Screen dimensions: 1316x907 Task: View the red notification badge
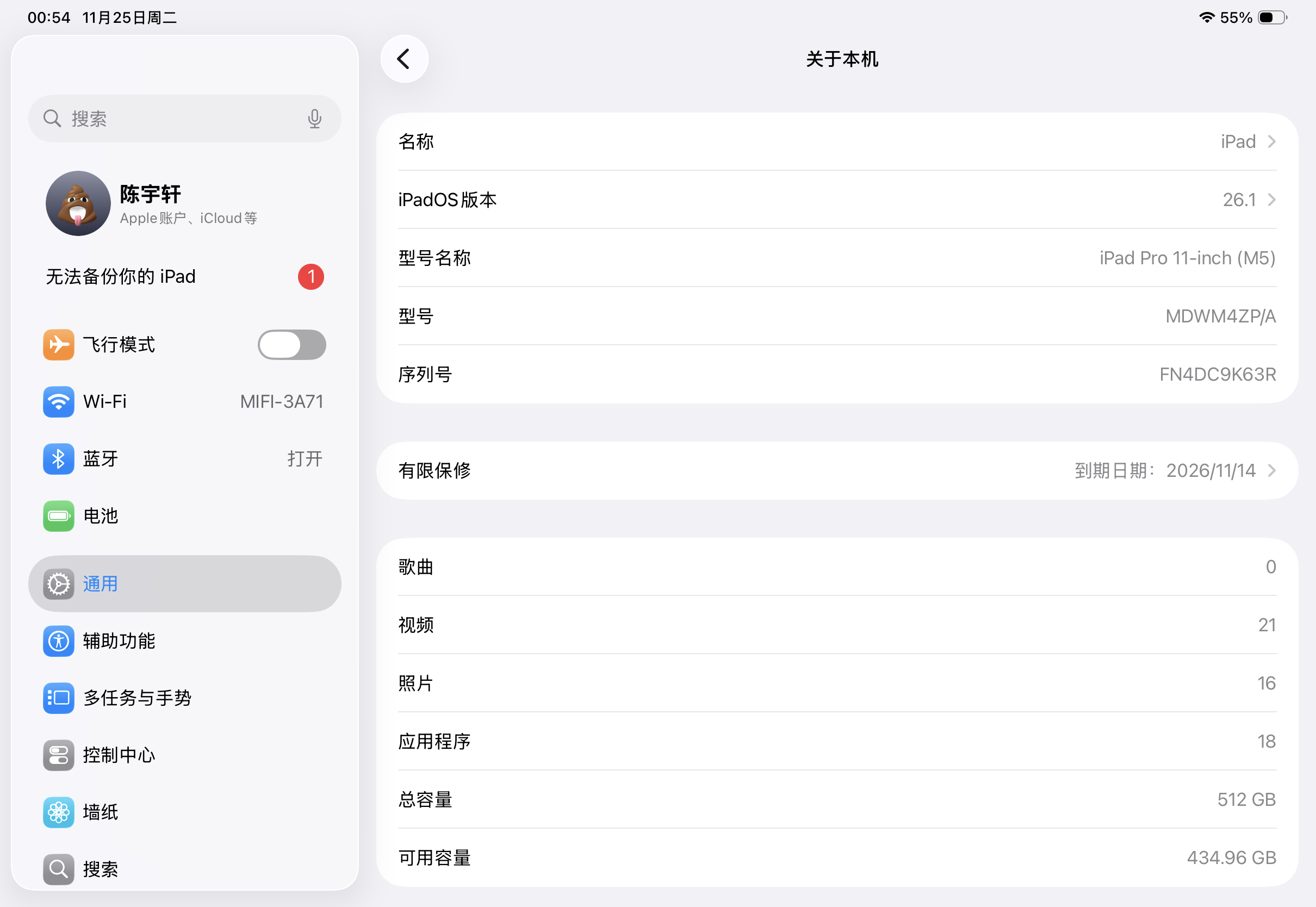click(x=311, y=277)
